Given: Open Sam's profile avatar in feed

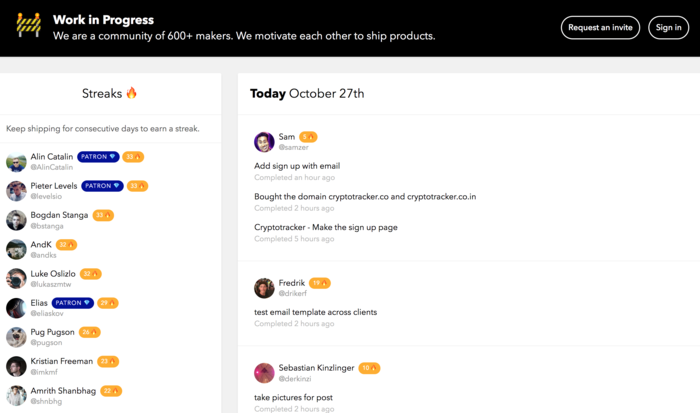Looking at the screenshot, I should click(264, 141).
